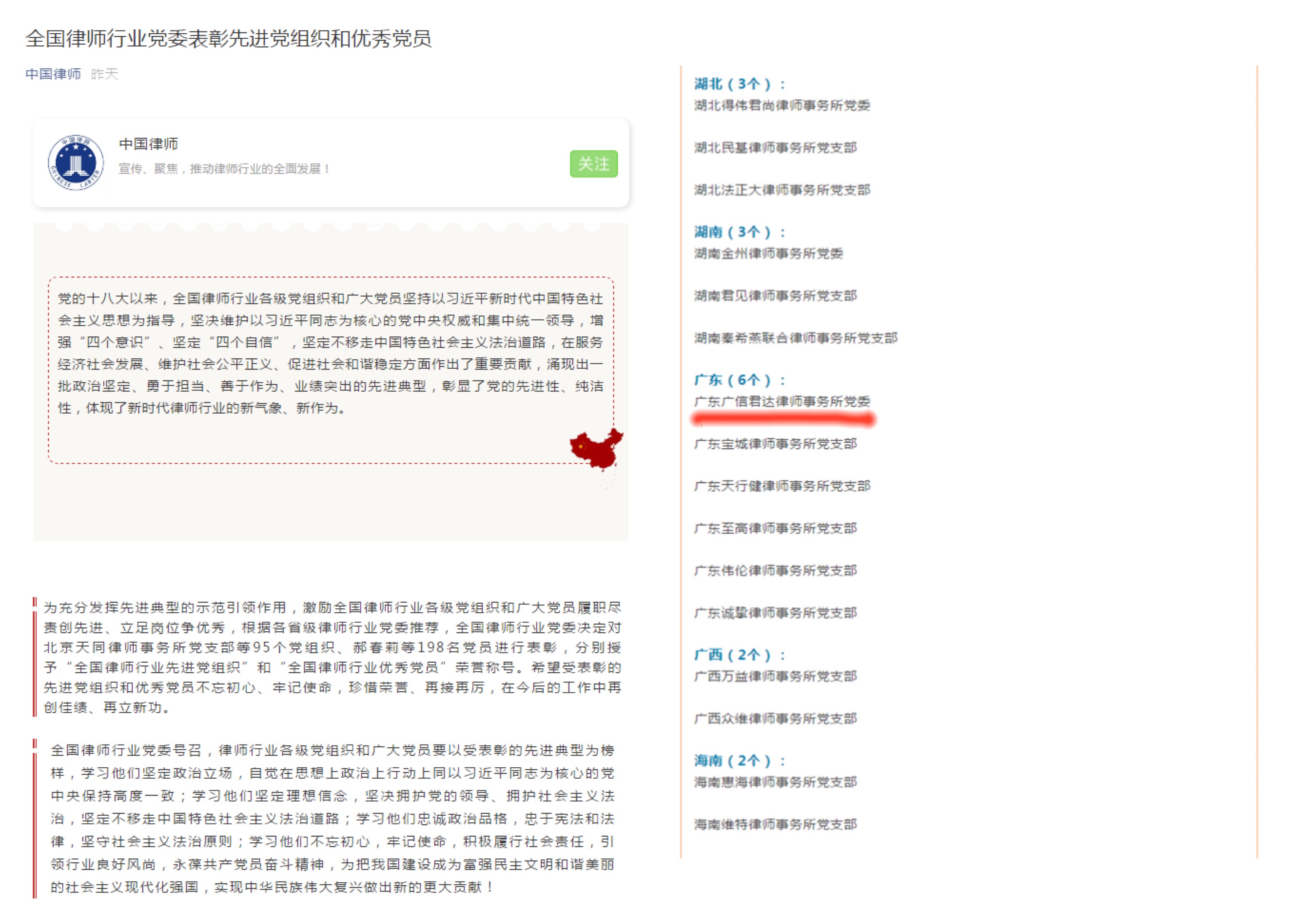Click the 中国律师 round logo avatar

coord(76,163)
